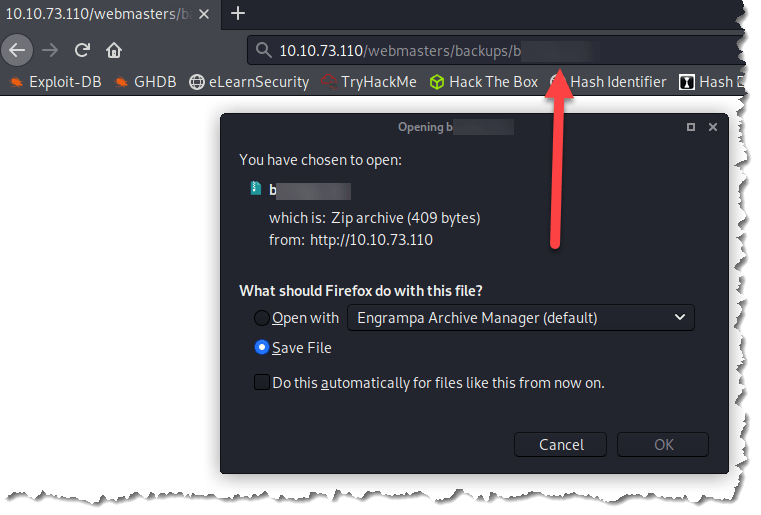Open the Hack The Box bookmark
The height and width of the screenshot is (515, 761).
tap(484, 82)
